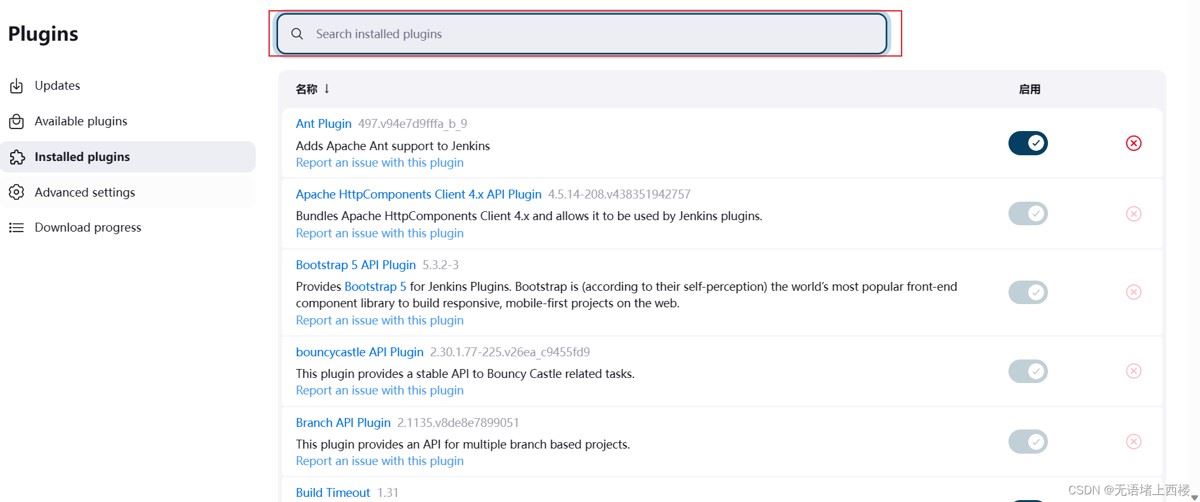
Task: Click the Available plugins bag icon
Action: click(x=16, y=122)
